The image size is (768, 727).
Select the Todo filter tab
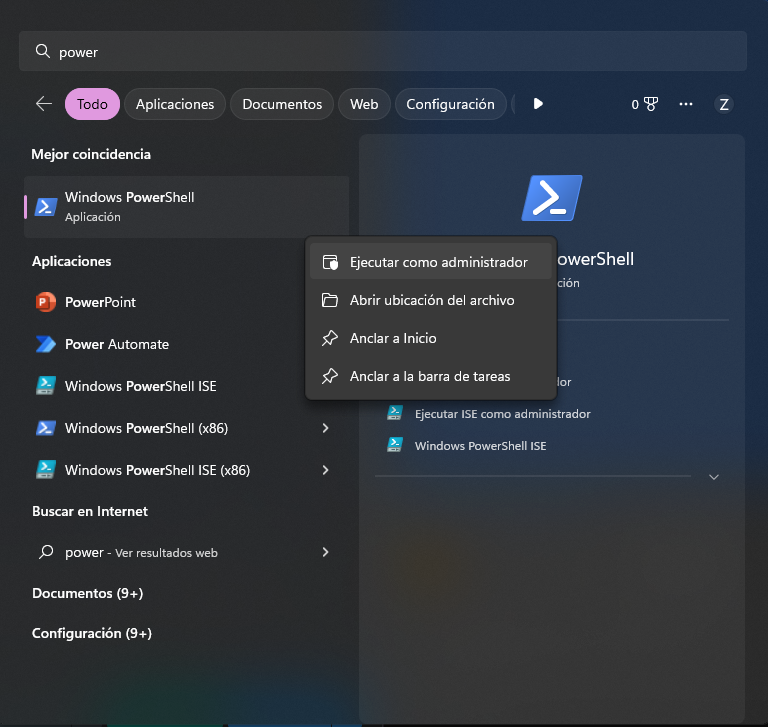click(x=92, y=104)
